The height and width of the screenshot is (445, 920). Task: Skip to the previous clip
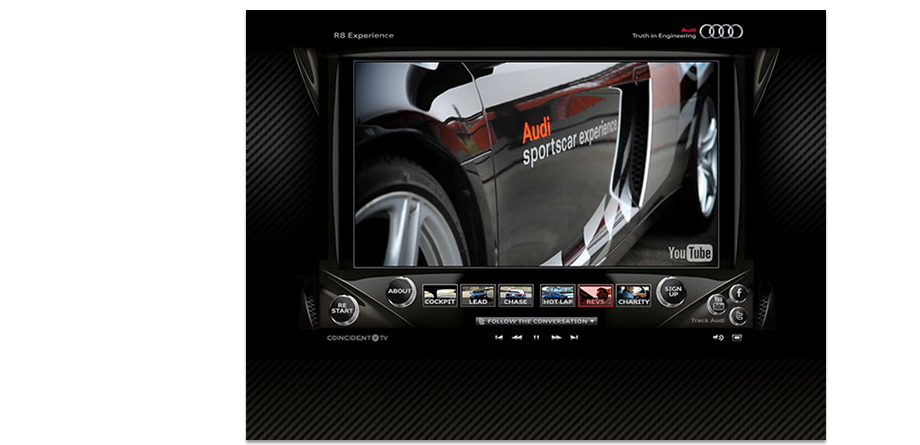(498, 337)
